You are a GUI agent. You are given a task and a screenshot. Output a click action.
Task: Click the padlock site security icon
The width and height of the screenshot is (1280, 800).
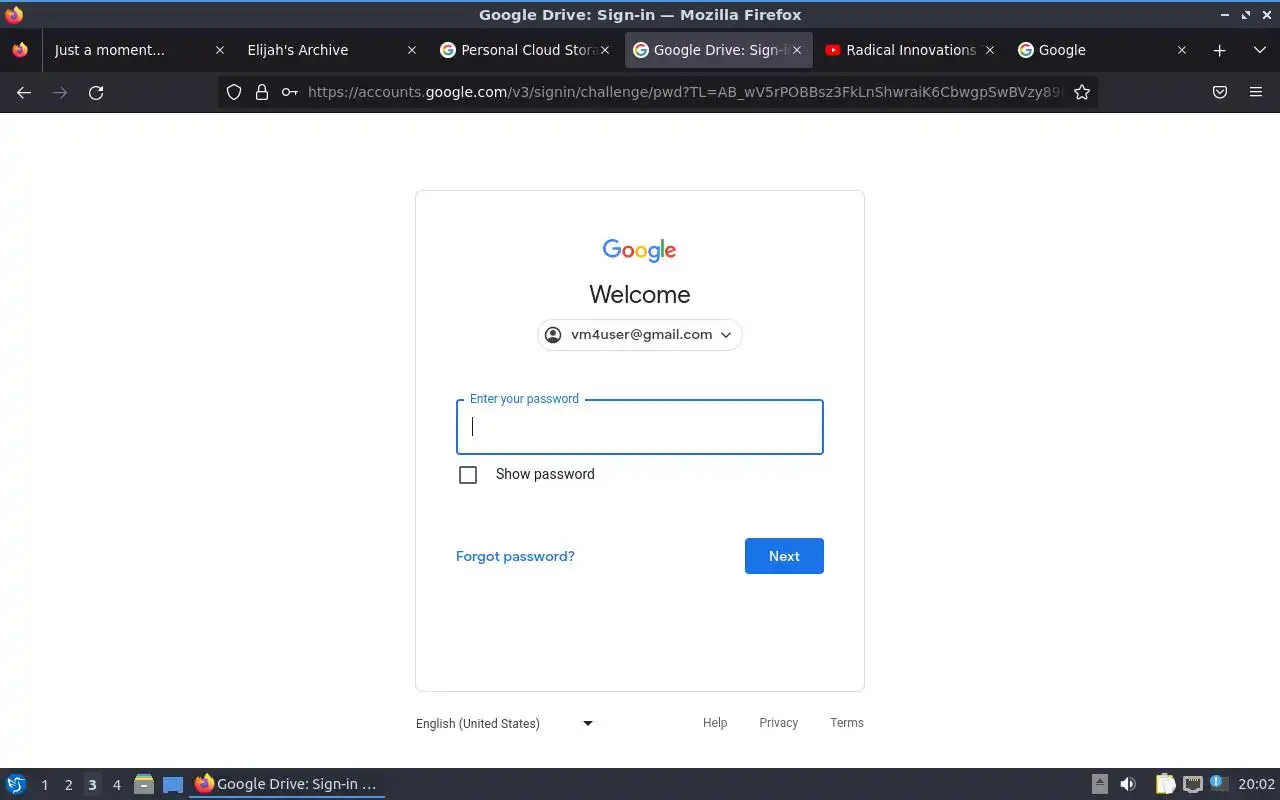pyautogui.click(x=262, y=92)
